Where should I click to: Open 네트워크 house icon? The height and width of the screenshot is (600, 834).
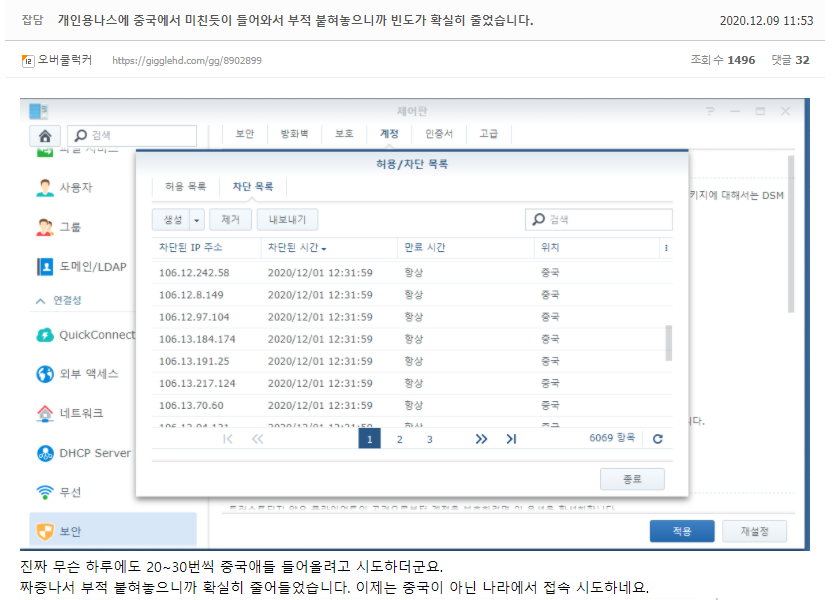pos(45,413)
